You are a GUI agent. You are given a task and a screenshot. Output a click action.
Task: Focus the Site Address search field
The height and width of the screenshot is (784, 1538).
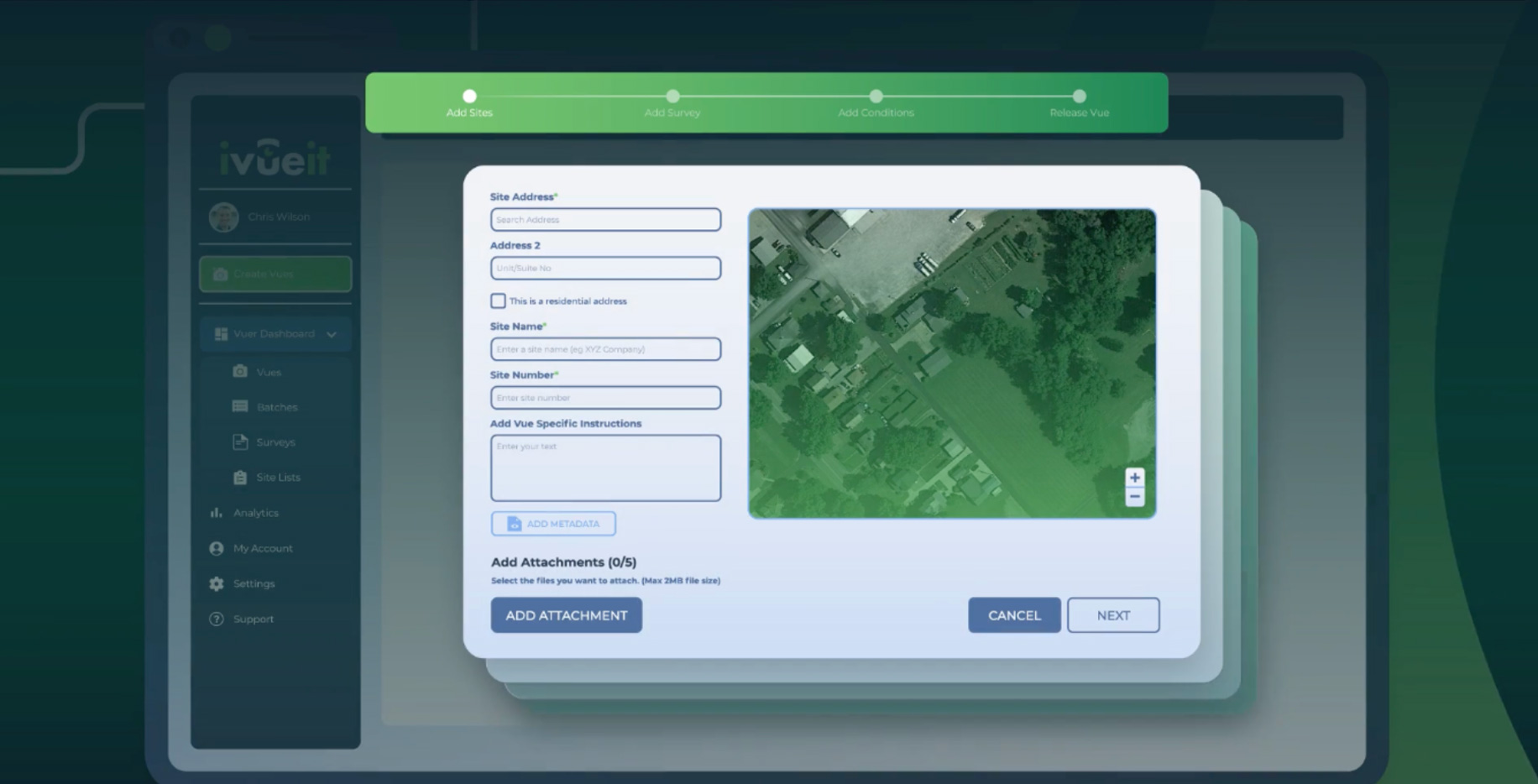(605, 220)
